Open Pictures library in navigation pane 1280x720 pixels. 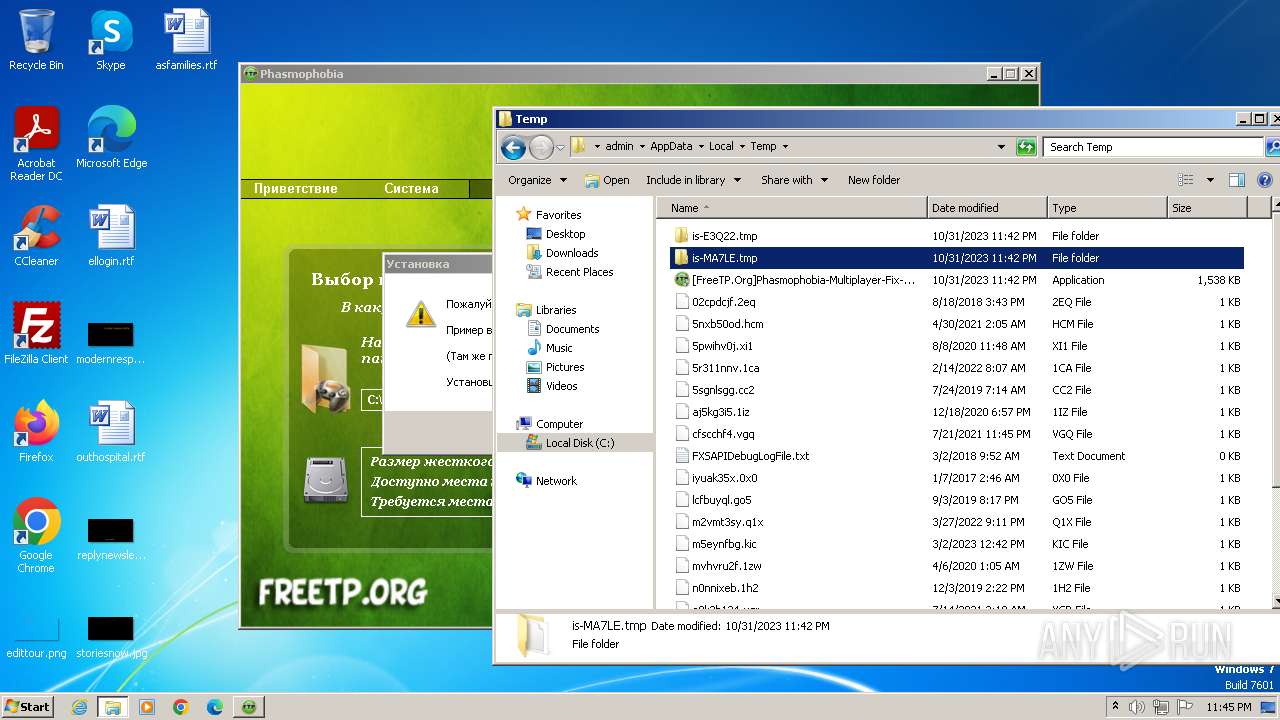tap(565, 367)
